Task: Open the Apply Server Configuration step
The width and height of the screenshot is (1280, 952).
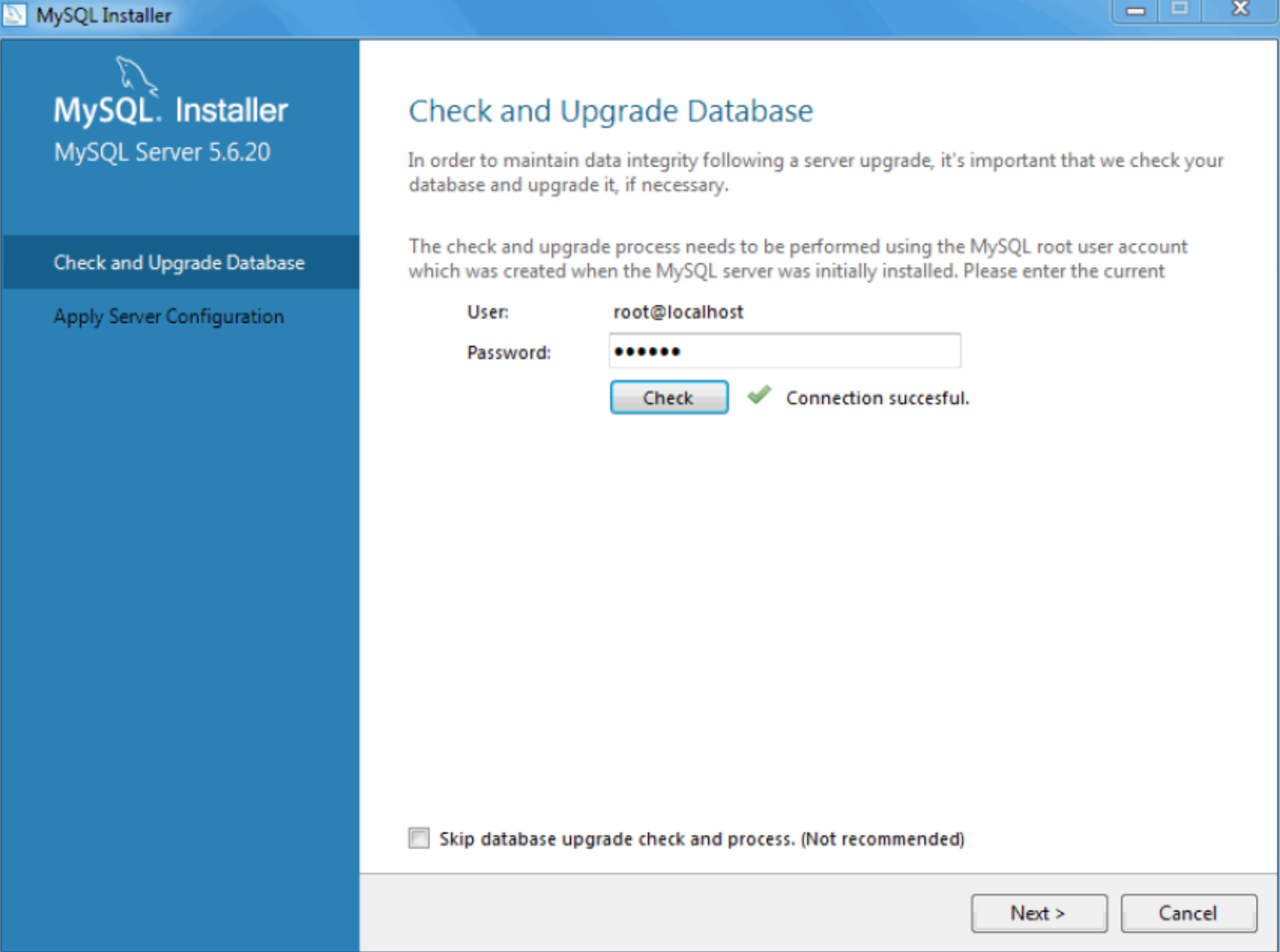Action: pyautogui.click(x=168, y=316)
